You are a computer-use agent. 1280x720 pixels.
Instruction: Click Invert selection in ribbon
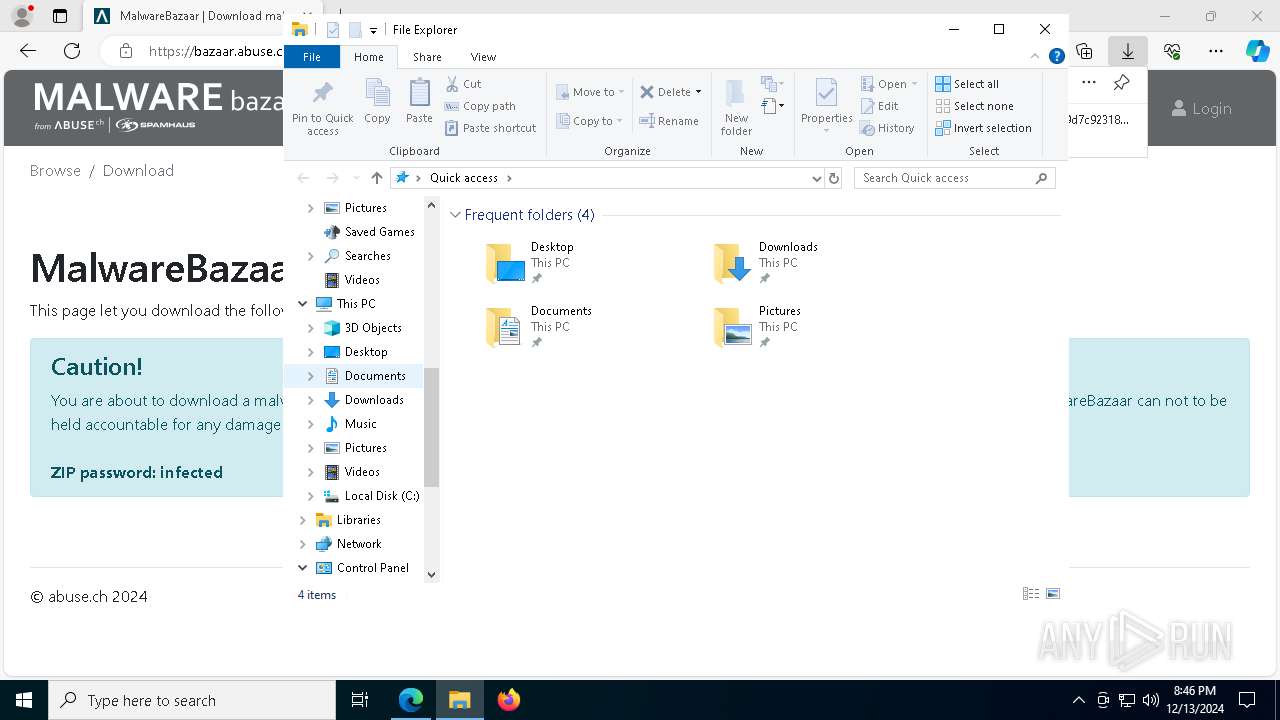click(x=983, y=128)
